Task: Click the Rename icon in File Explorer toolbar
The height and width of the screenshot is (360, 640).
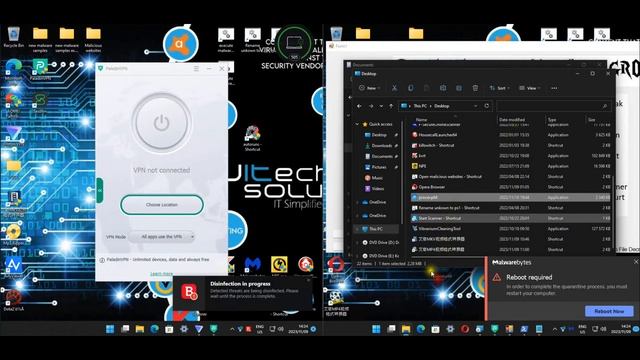Action: pos(443,88)
